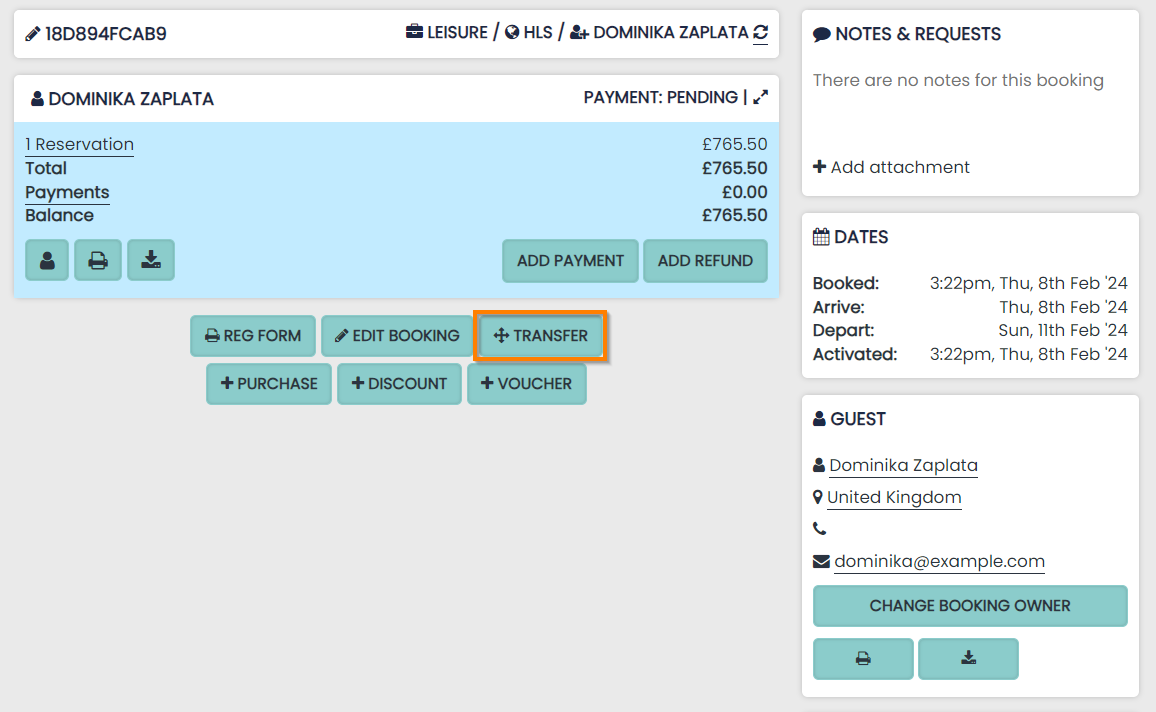Click the pencil icon beside booking reference
Viewport: 1156px width, 712px height.
tap(33, 34)
